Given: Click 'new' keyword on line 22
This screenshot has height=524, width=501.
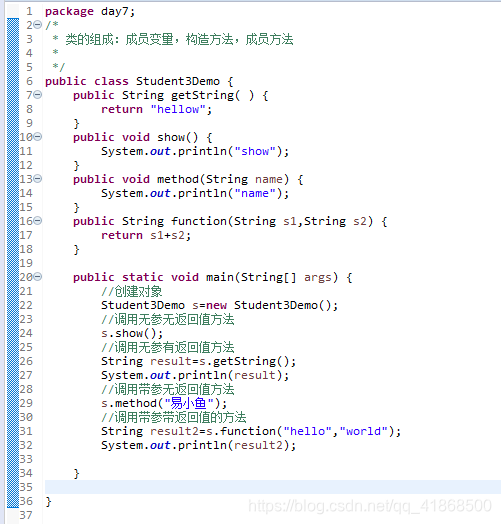Looking at the screenshot, I should point(217,305).
